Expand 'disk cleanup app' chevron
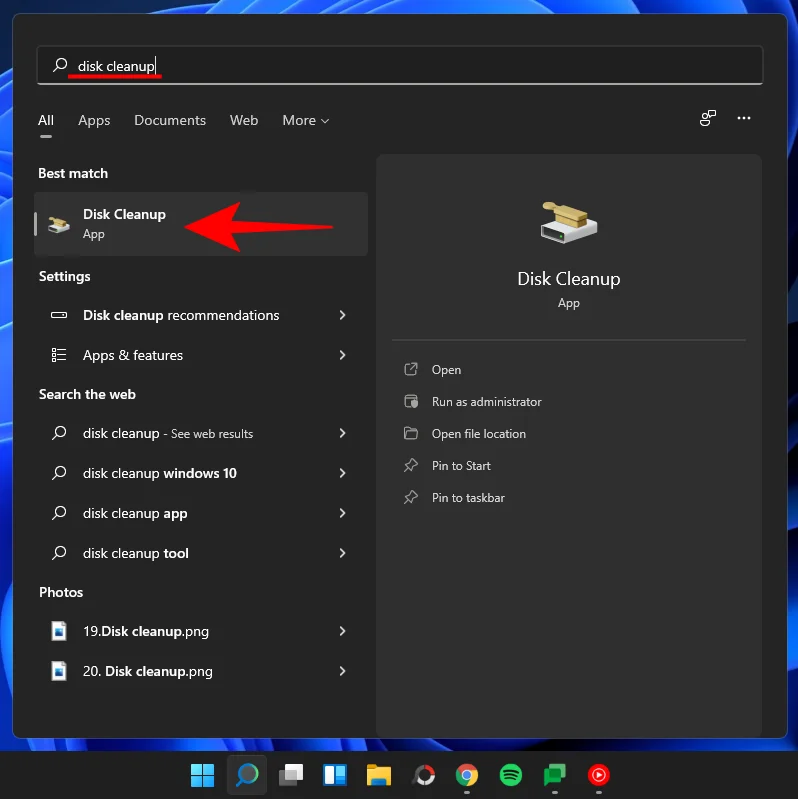798x799 pixels. (x=342, y=513)
